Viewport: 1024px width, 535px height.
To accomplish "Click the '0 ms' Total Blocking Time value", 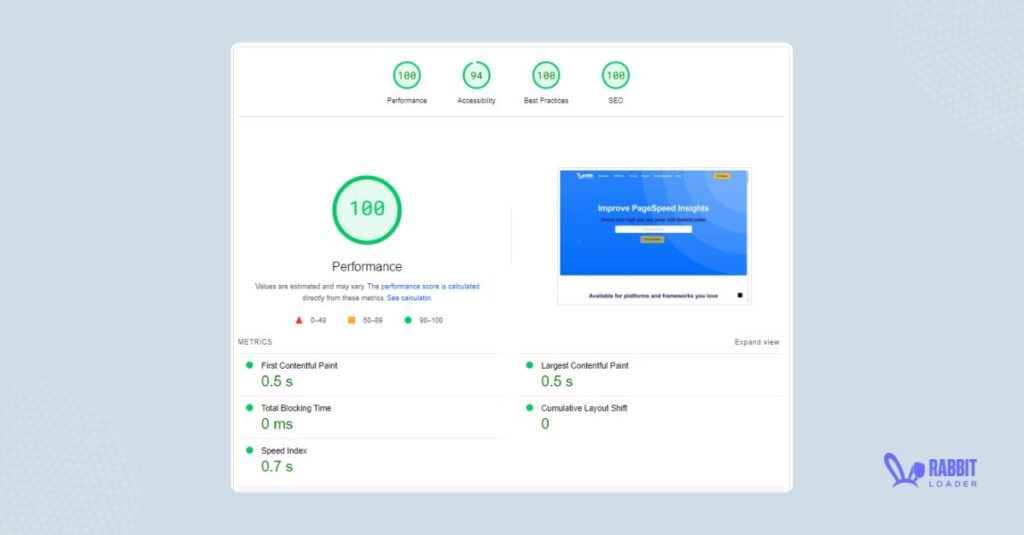I will point(277,424).
